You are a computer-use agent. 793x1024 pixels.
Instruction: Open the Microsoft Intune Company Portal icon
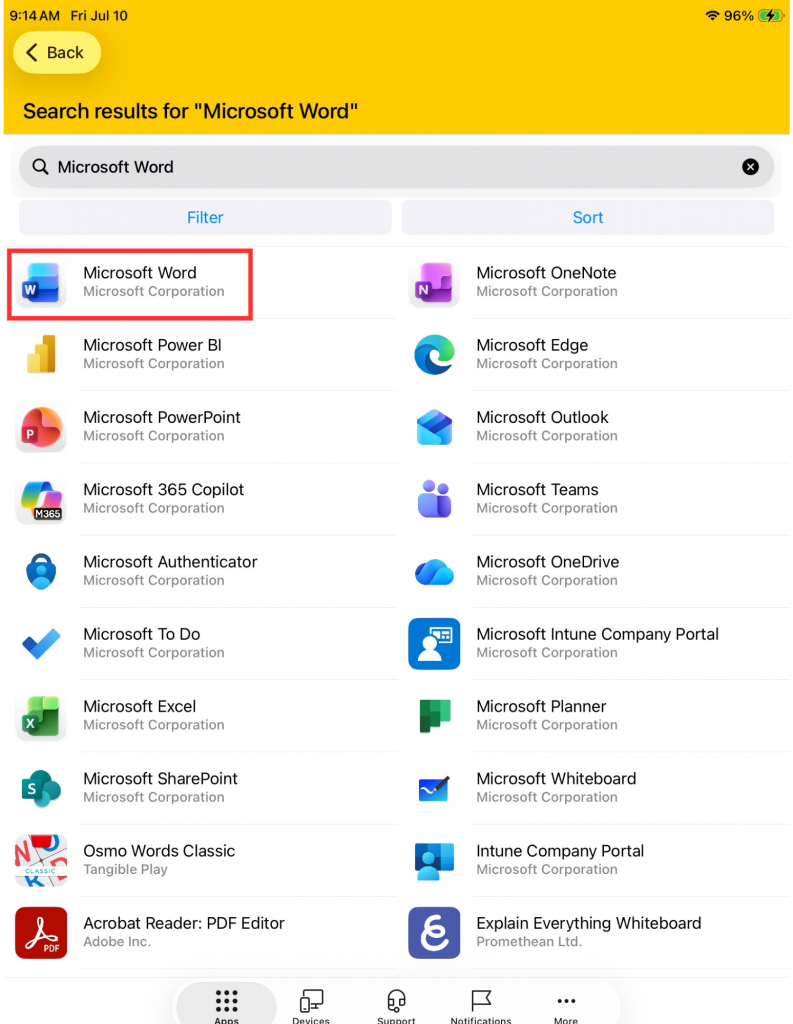434,644
